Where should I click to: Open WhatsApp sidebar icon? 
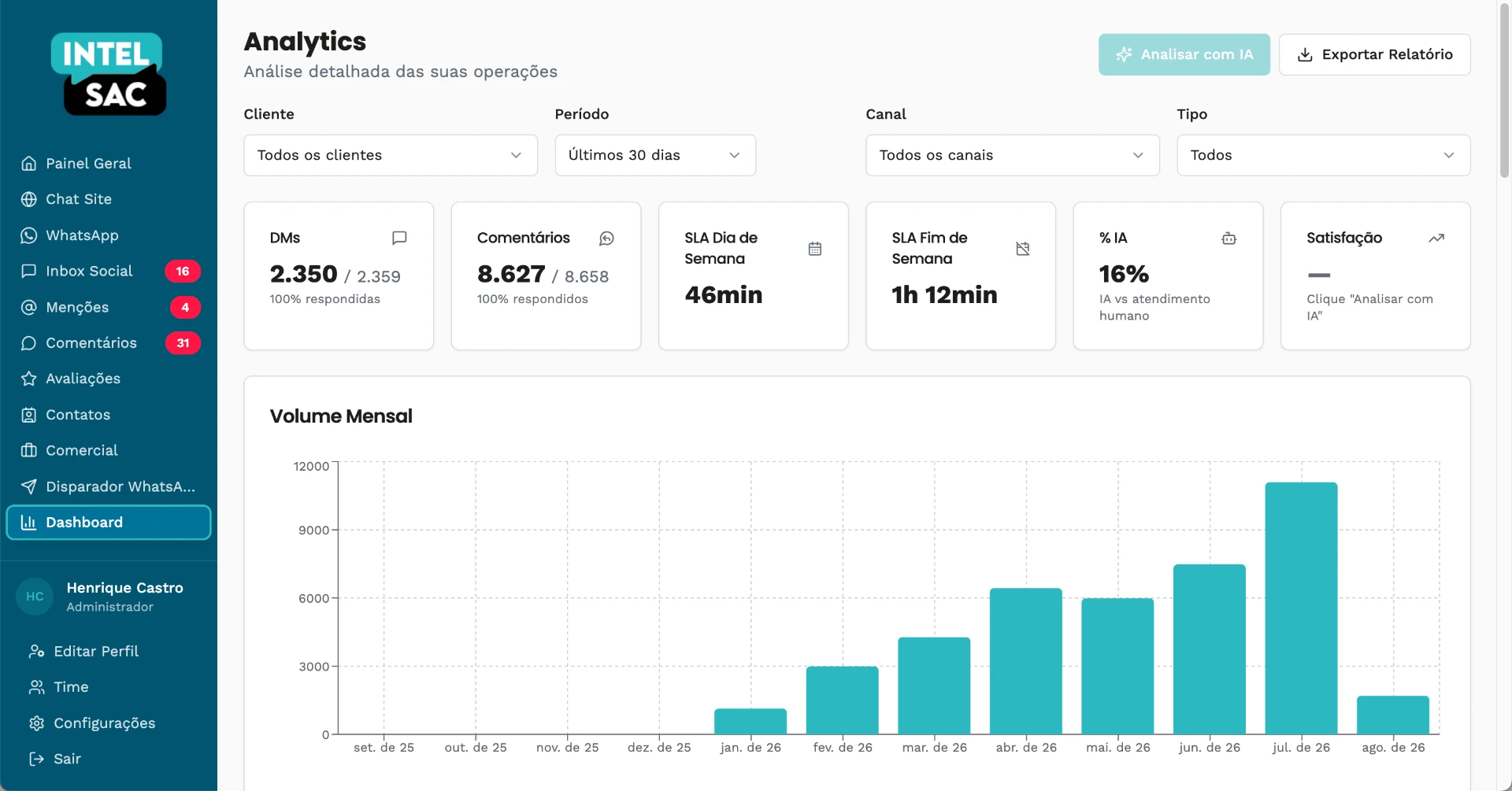29,235
